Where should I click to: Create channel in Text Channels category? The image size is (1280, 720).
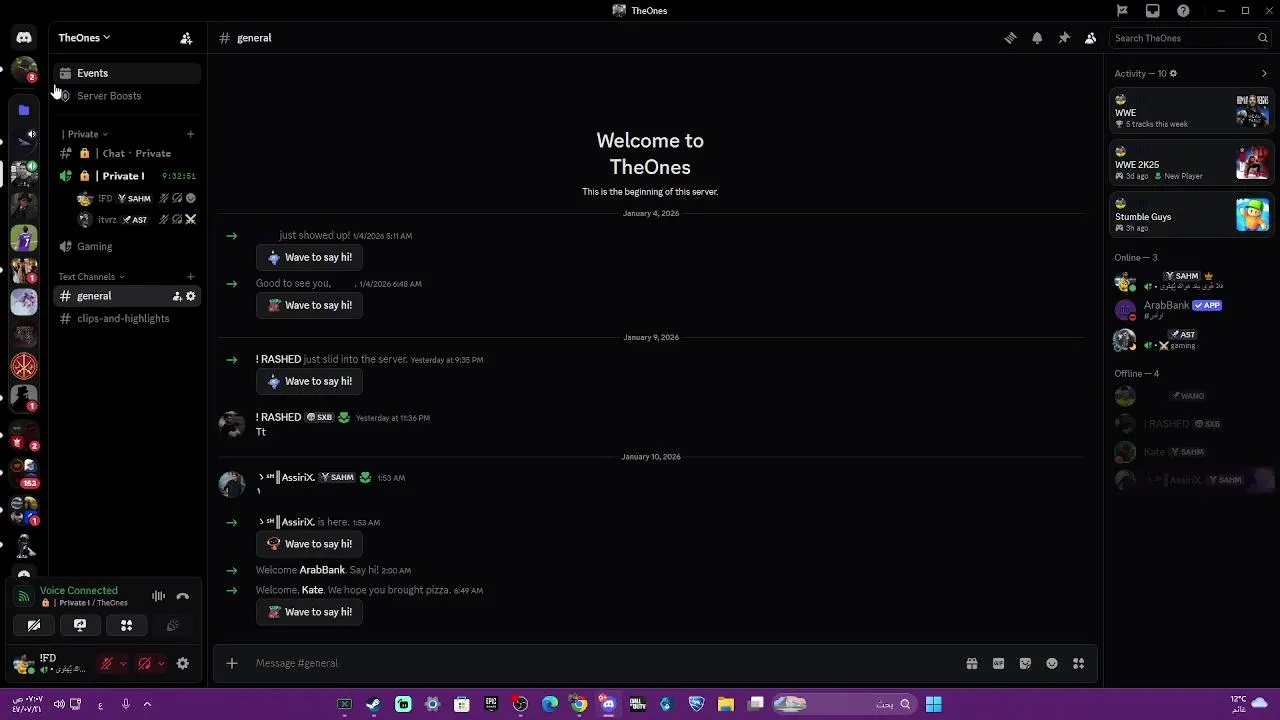190,277
